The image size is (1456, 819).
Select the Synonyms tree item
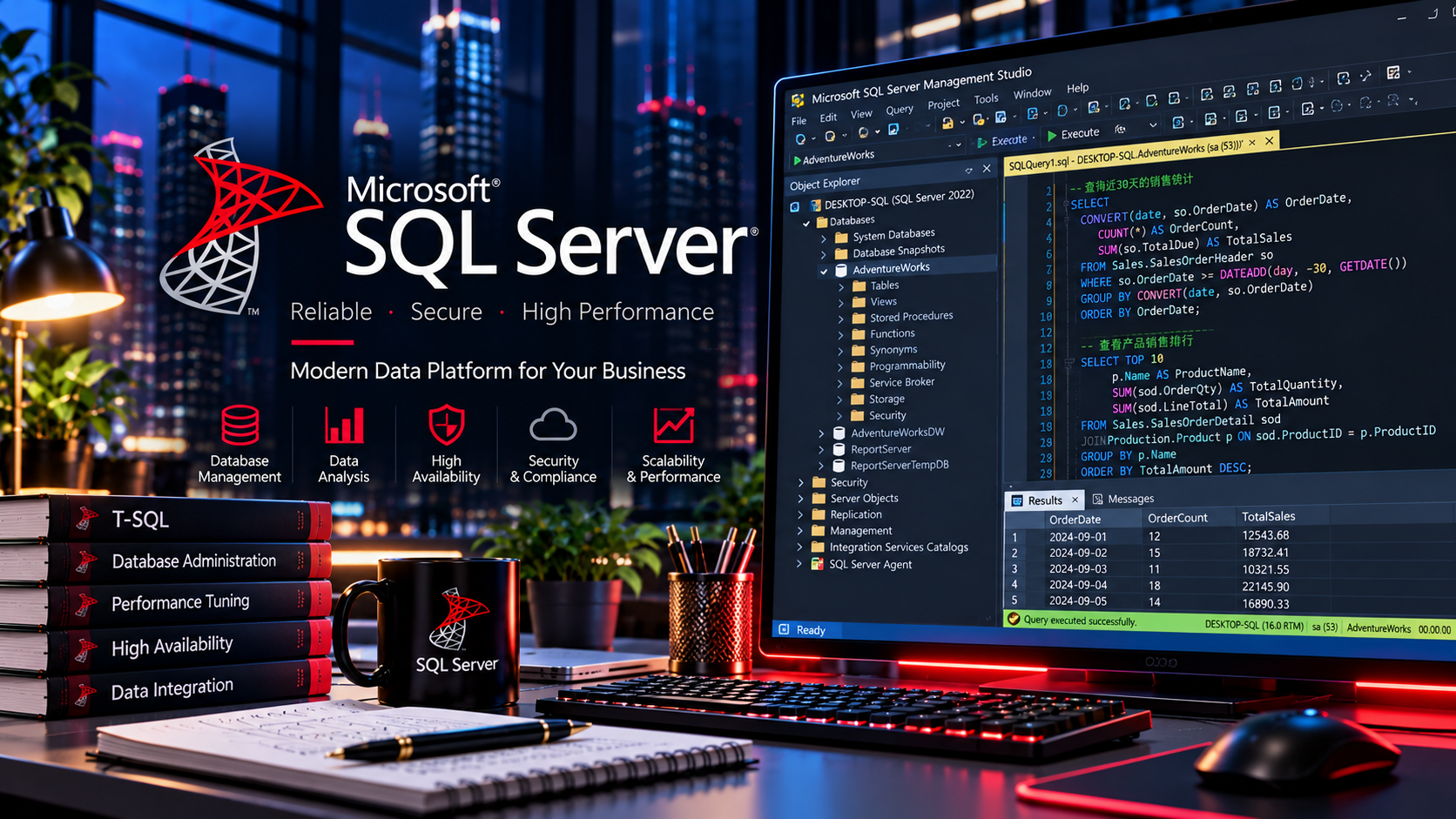893,350
